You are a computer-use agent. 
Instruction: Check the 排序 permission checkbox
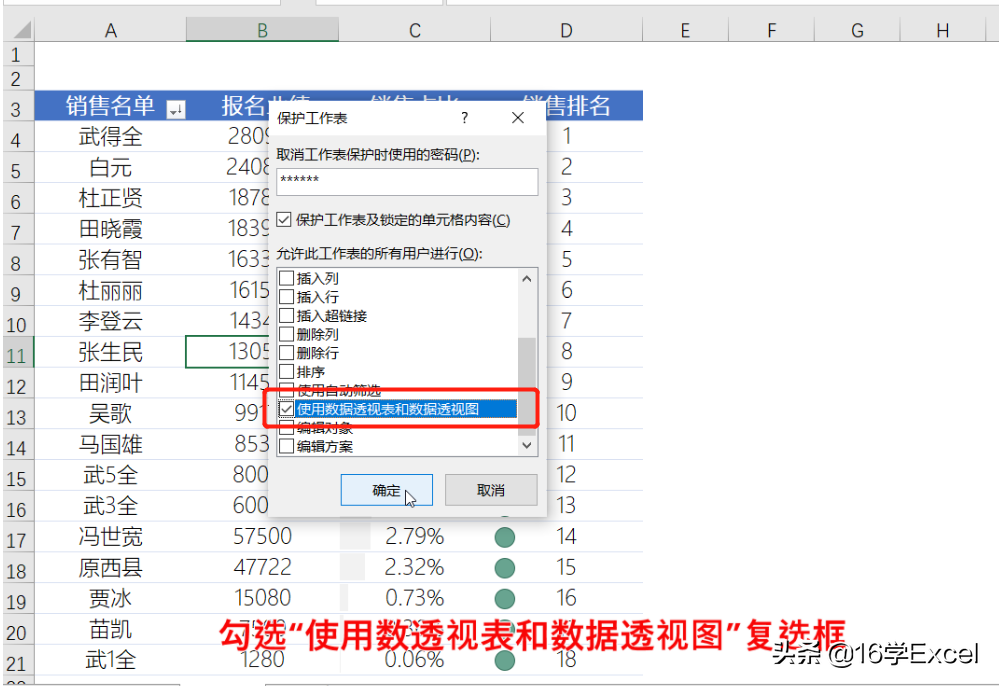tap(287, 371)
